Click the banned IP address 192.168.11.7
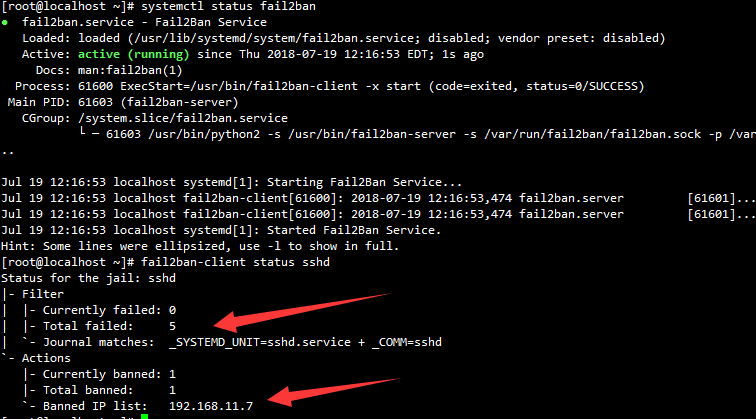The image size is (756, 419). 211,405
